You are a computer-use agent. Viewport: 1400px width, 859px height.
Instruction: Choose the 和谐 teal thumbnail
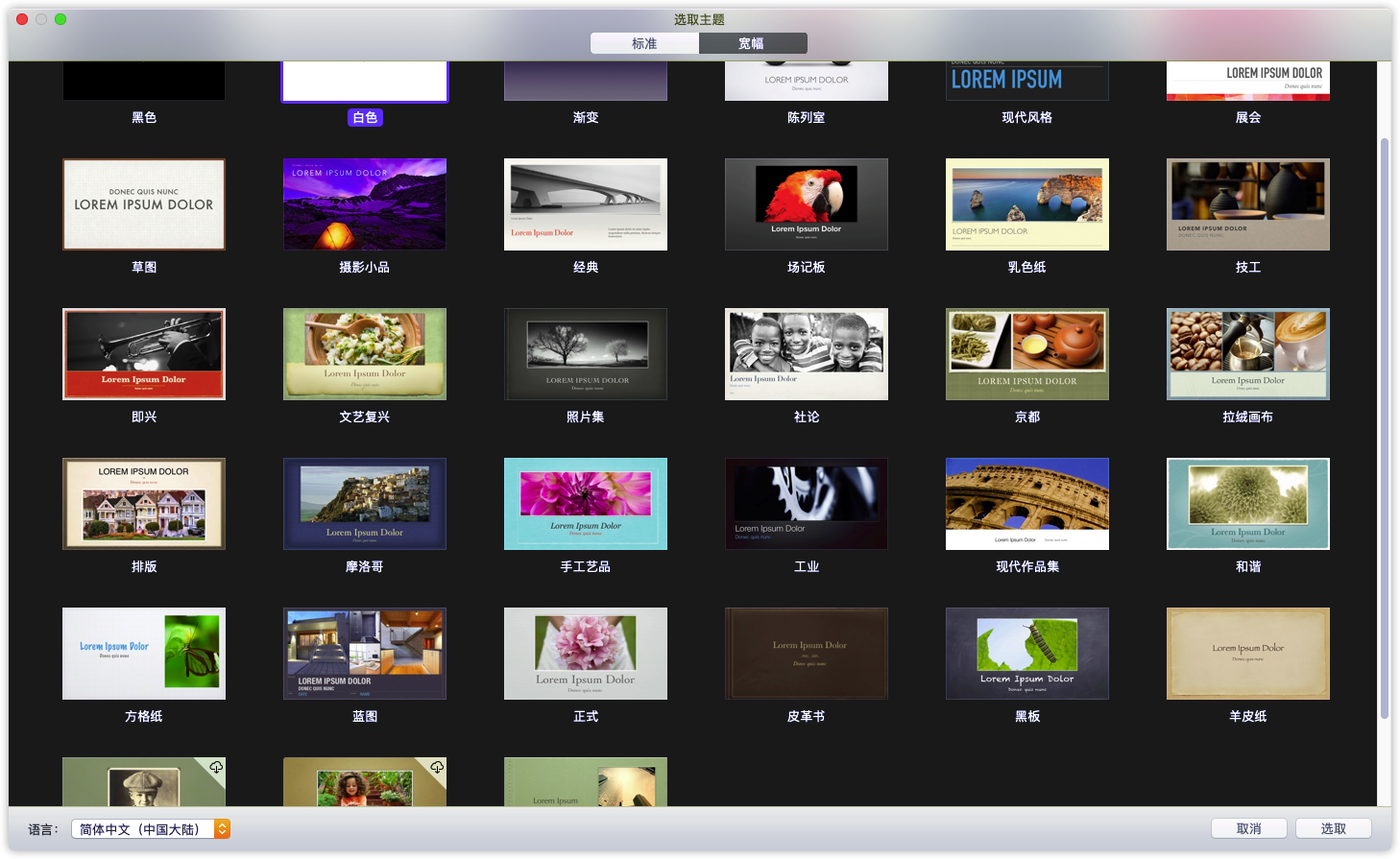[1248, 504]
